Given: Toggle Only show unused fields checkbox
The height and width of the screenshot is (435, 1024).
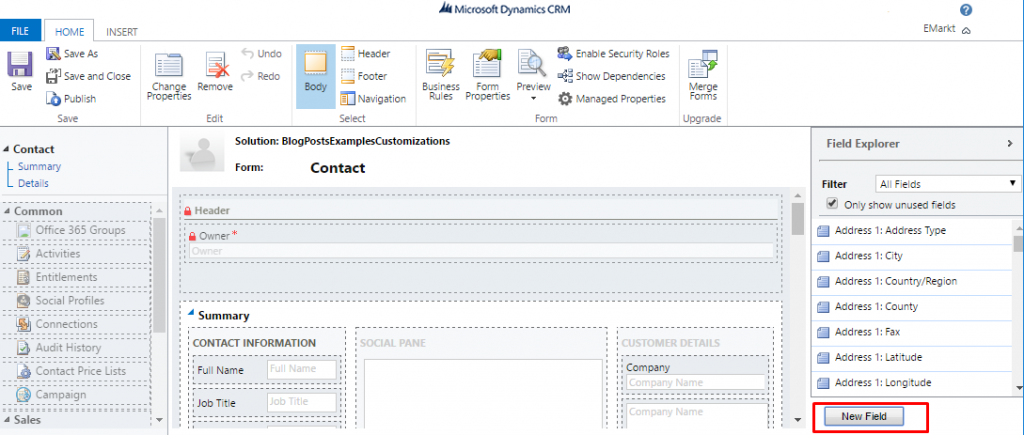Looking at the screenshot, I should pos(832,203).
